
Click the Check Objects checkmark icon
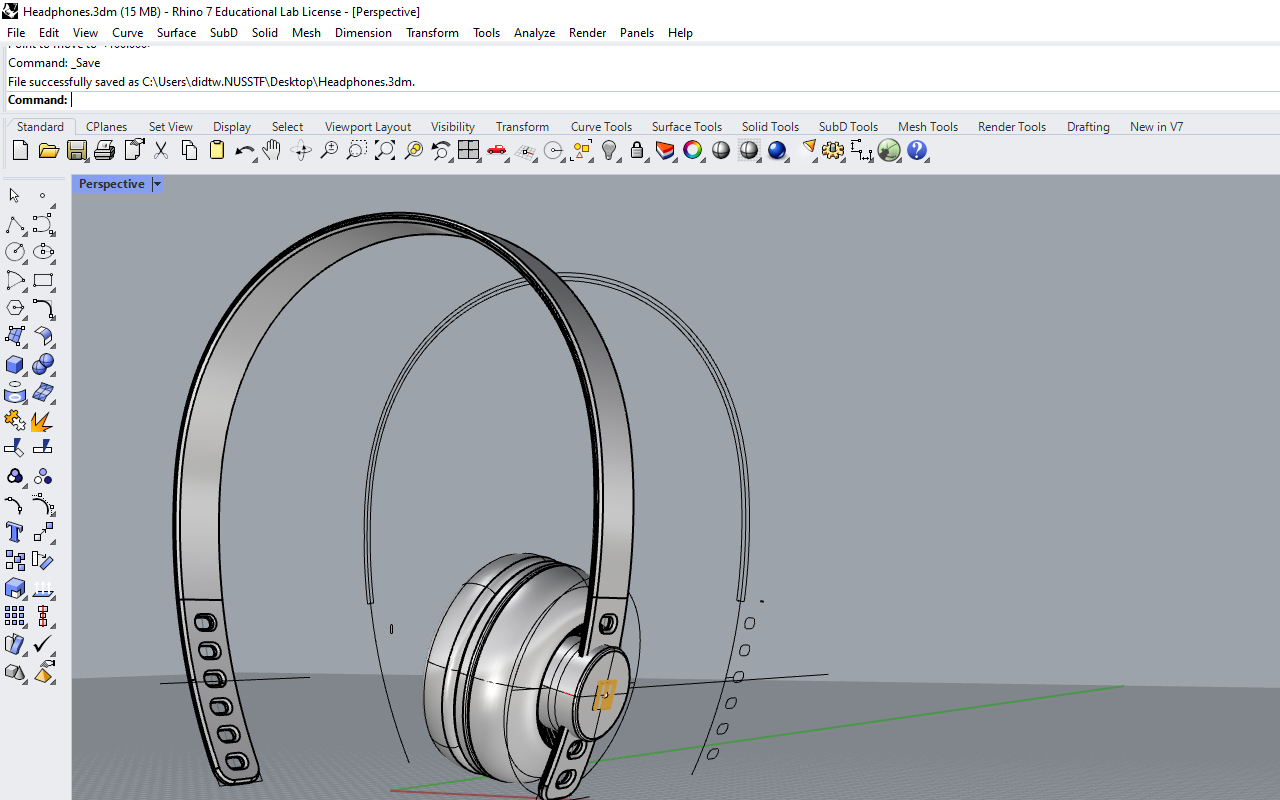pos(43,644)
